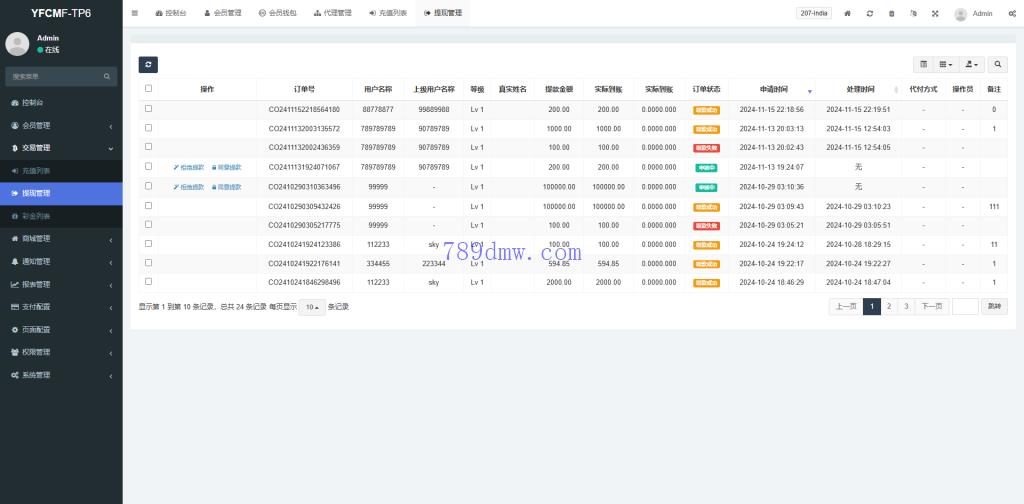Open the table search magnifier button
This screenshot has width=1024, height=504.
pos(998,64)
